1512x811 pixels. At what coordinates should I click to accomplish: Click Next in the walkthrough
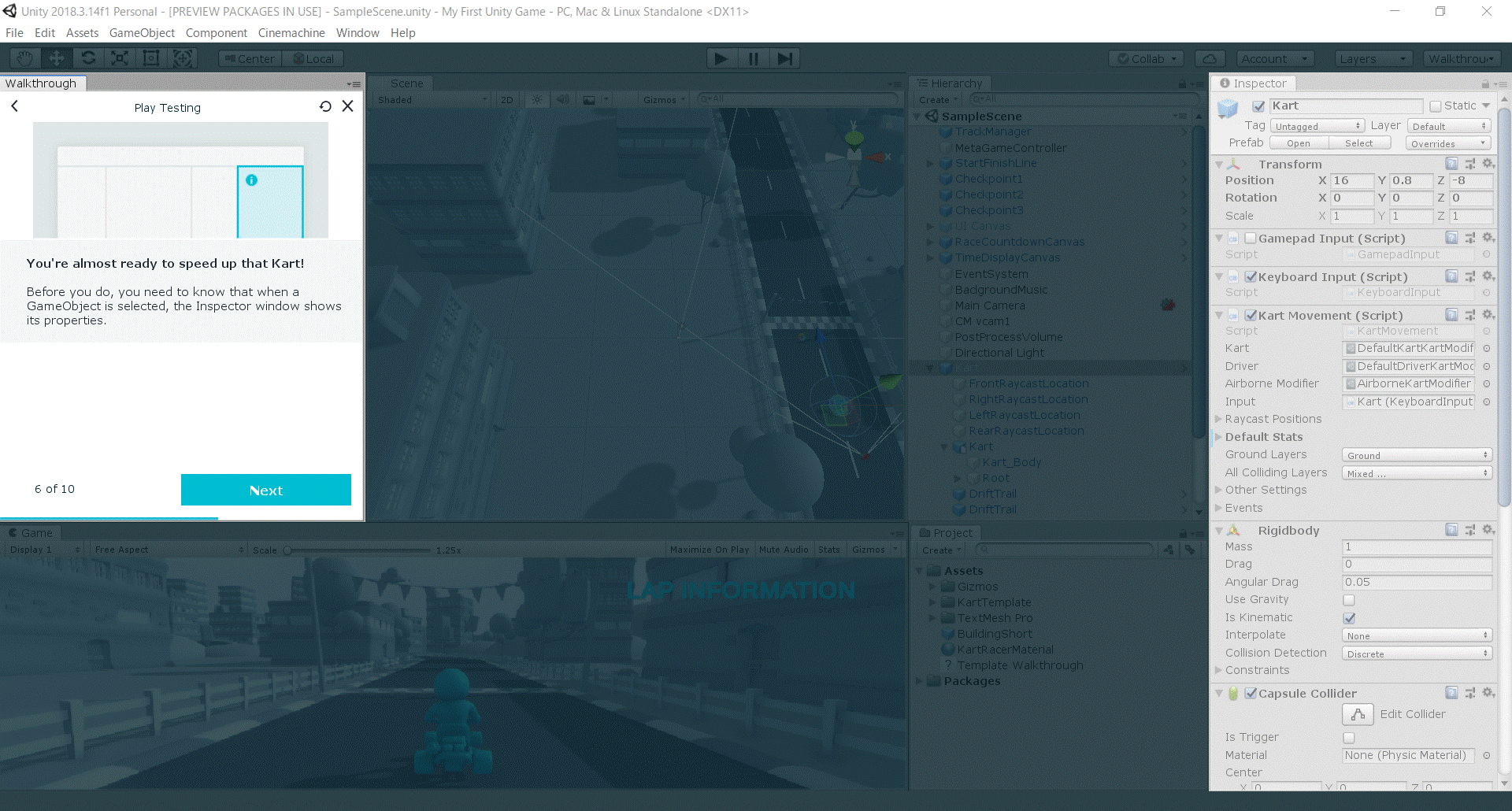click(266, 490)
